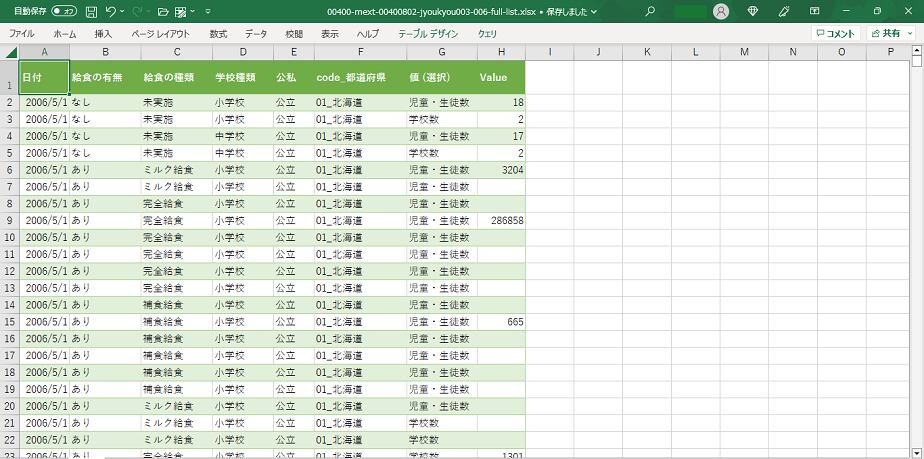Expand the Undo history dropdown arrow
Viewport: 924px width, 459px height.
click(x=123, y=12)
